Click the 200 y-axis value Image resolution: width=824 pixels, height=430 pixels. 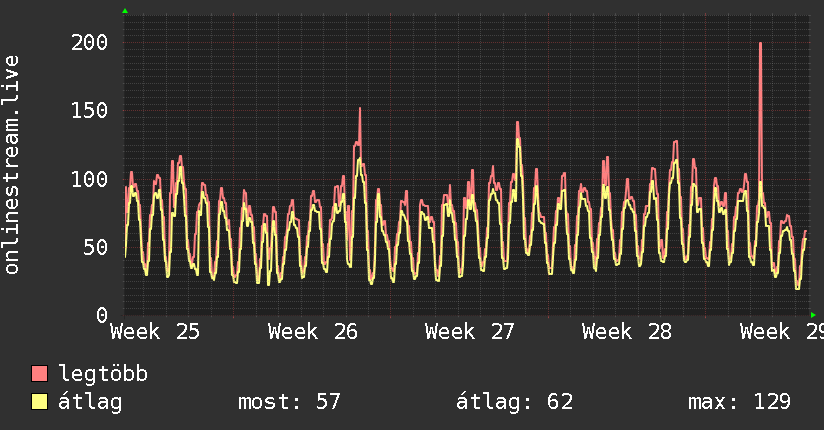coord(89,42)
